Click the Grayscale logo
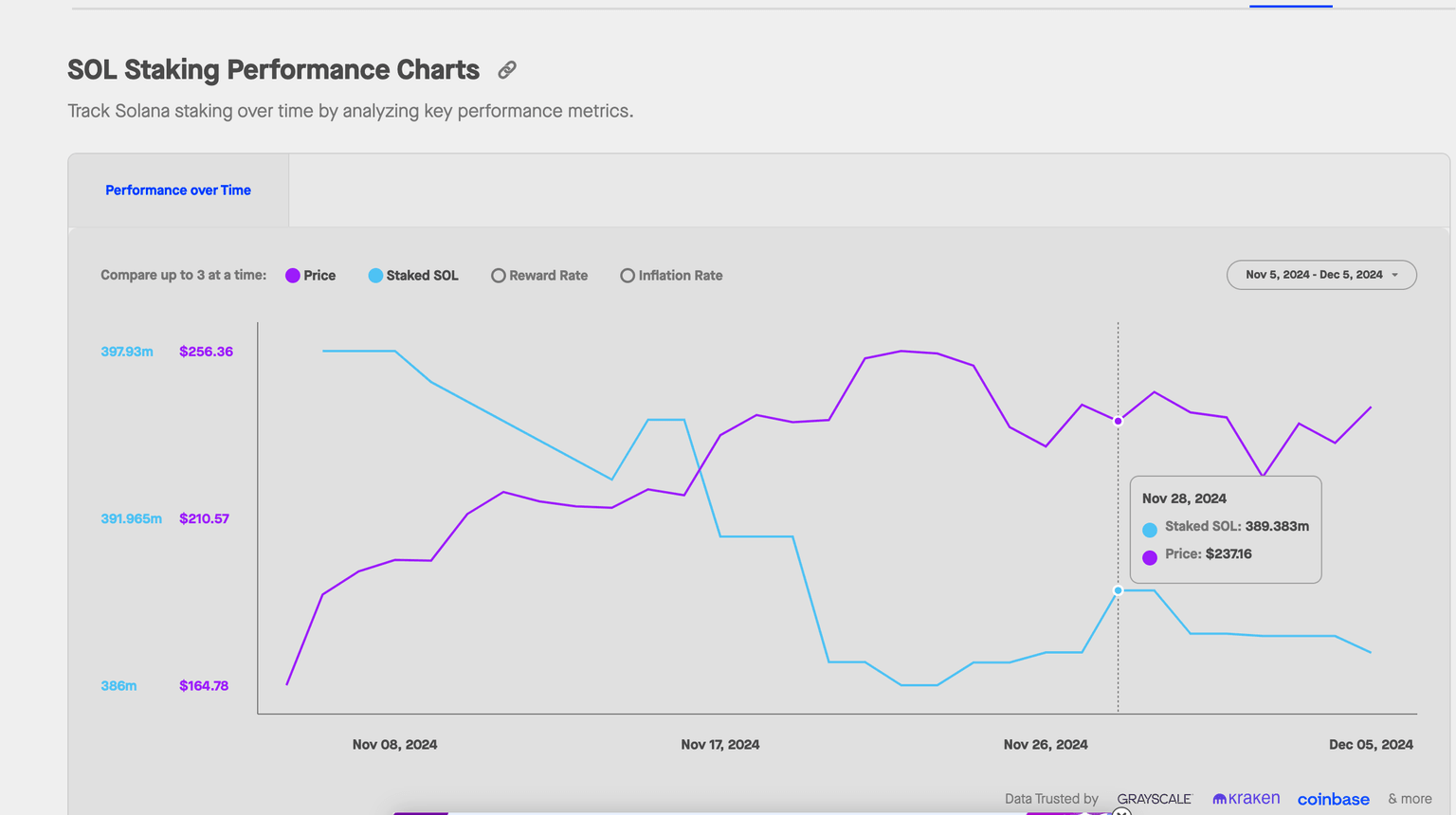Screen dimensions: 1456x815 1154,799
